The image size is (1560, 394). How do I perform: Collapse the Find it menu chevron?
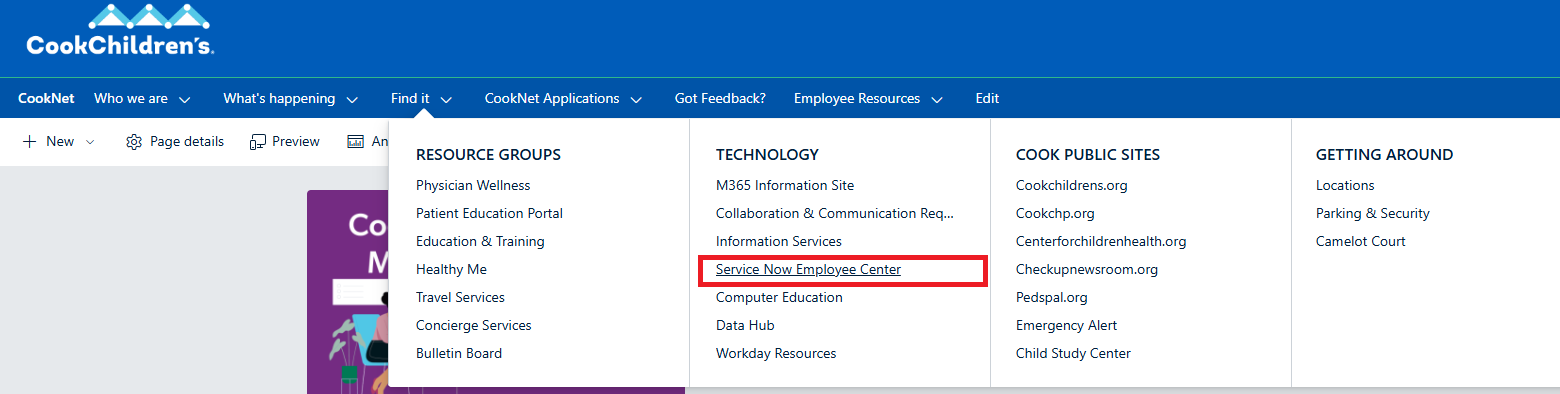click(446, 99)
